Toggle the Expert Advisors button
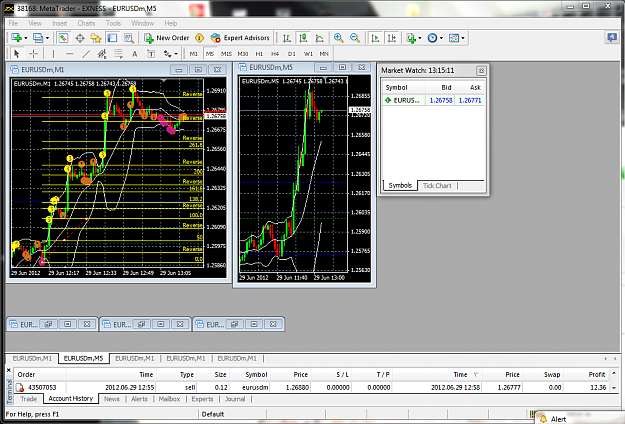 click(x=240, y=38)
